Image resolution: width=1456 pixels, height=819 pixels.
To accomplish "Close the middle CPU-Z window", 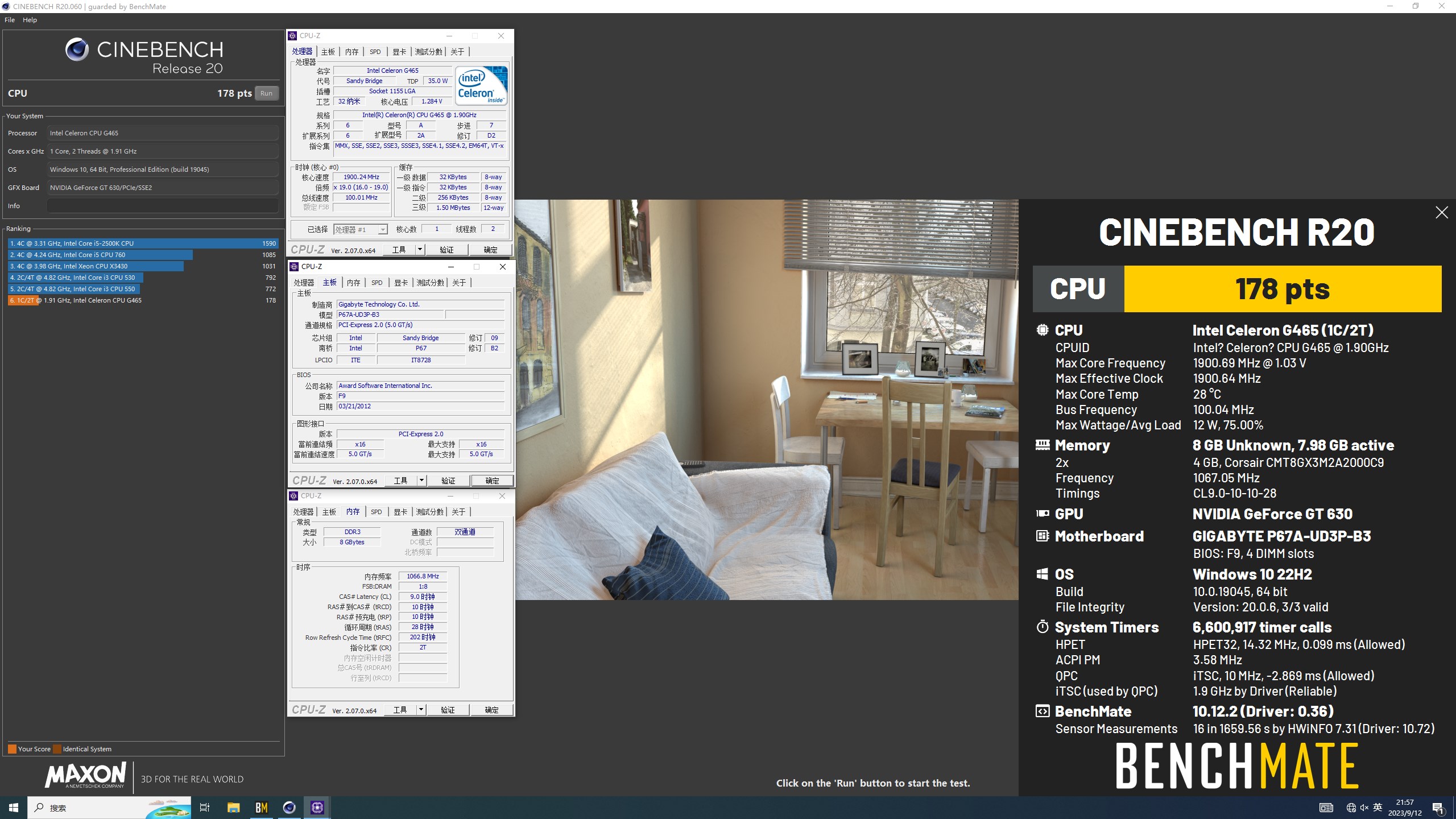I will coord(502,267).
